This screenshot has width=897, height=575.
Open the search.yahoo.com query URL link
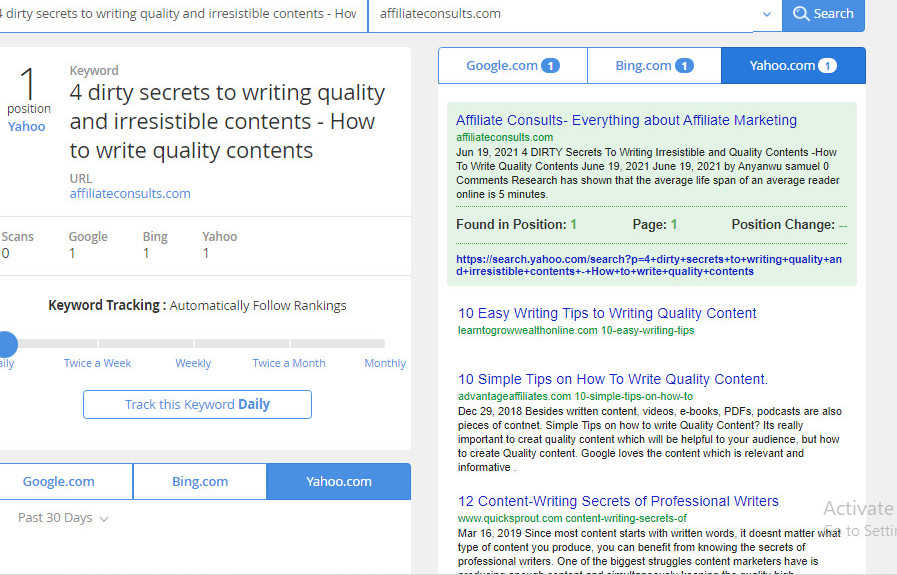point(650,265)
